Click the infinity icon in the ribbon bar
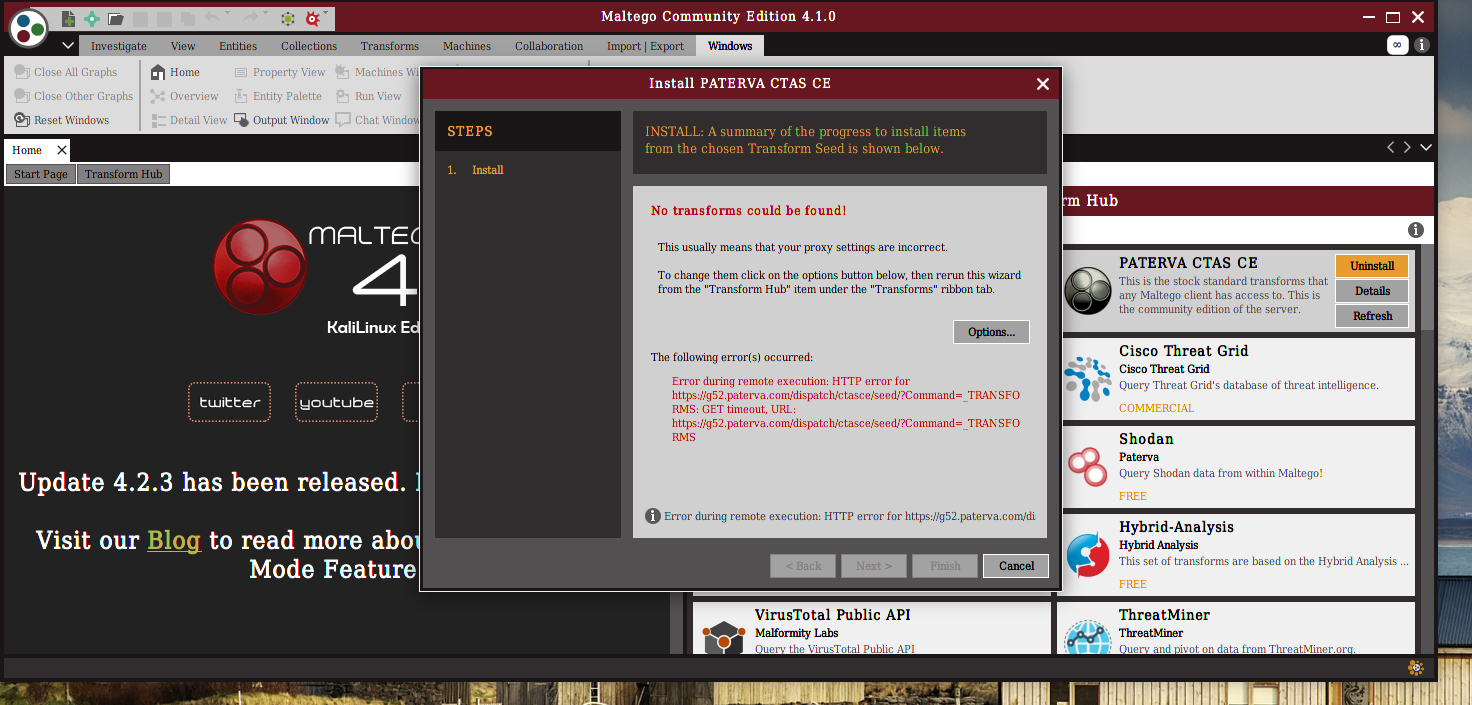This screenshot has height=705, width=1472. tap(1397, 45)
